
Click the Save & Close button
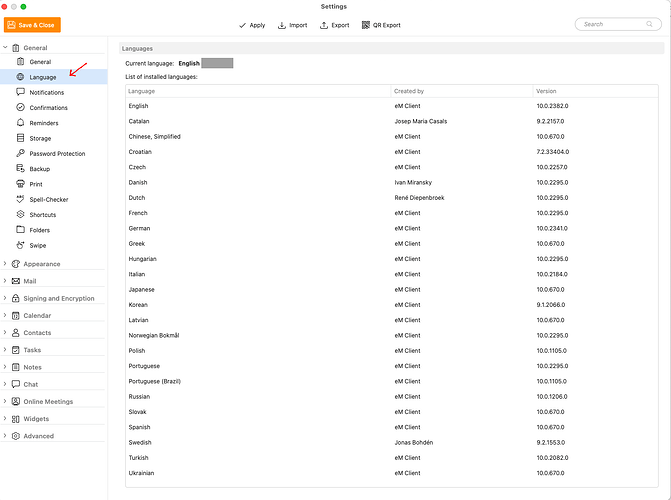(x=32, y=25)
